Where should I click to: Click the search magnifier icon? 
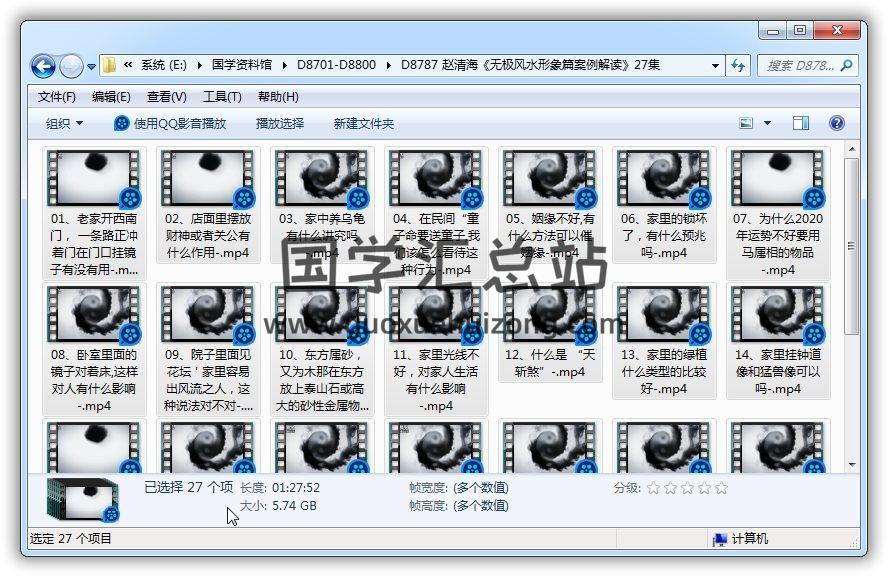click(x=846, y=66)
